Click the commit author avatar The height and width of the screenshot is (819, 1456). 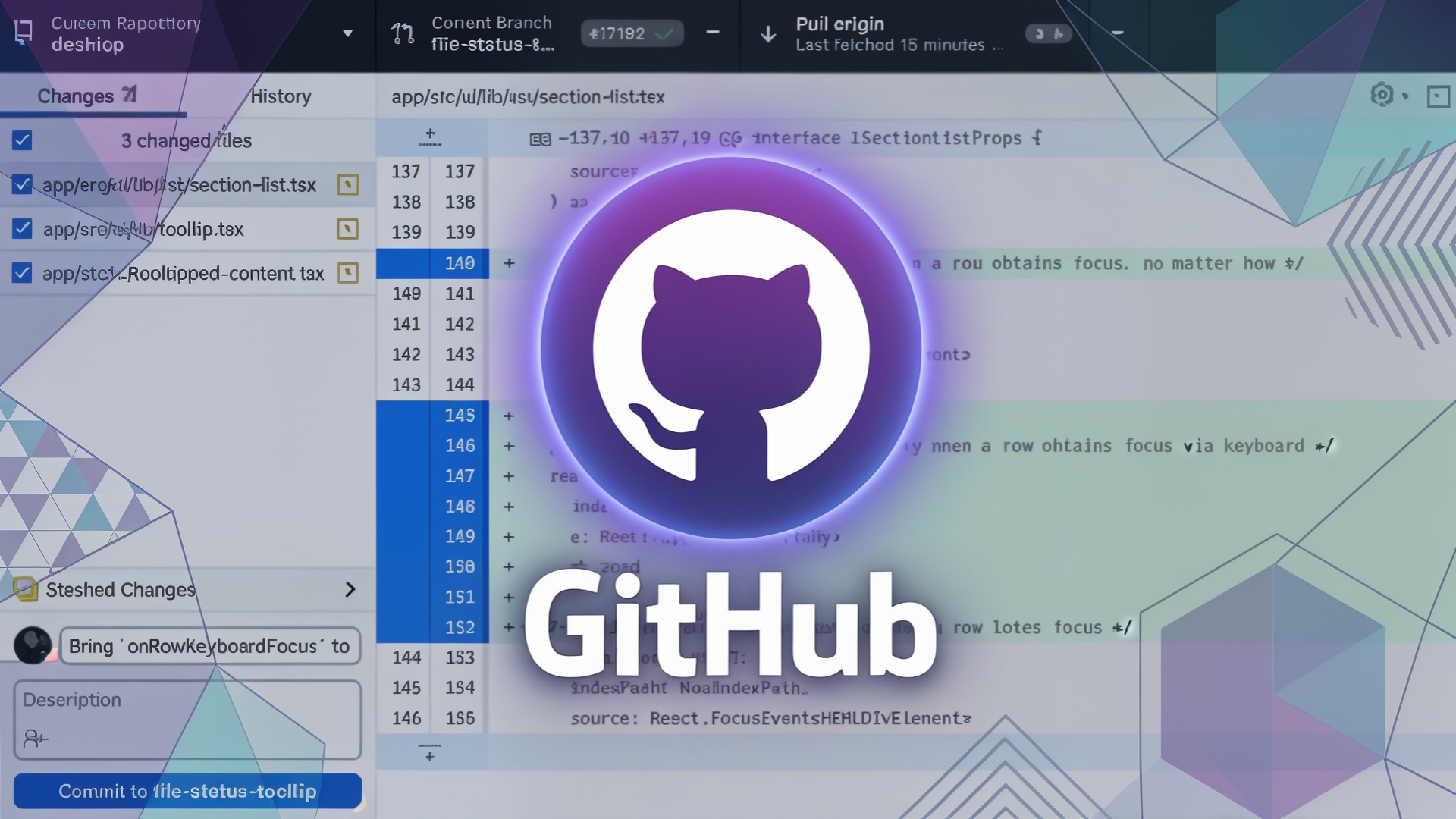tap(33, 645)
